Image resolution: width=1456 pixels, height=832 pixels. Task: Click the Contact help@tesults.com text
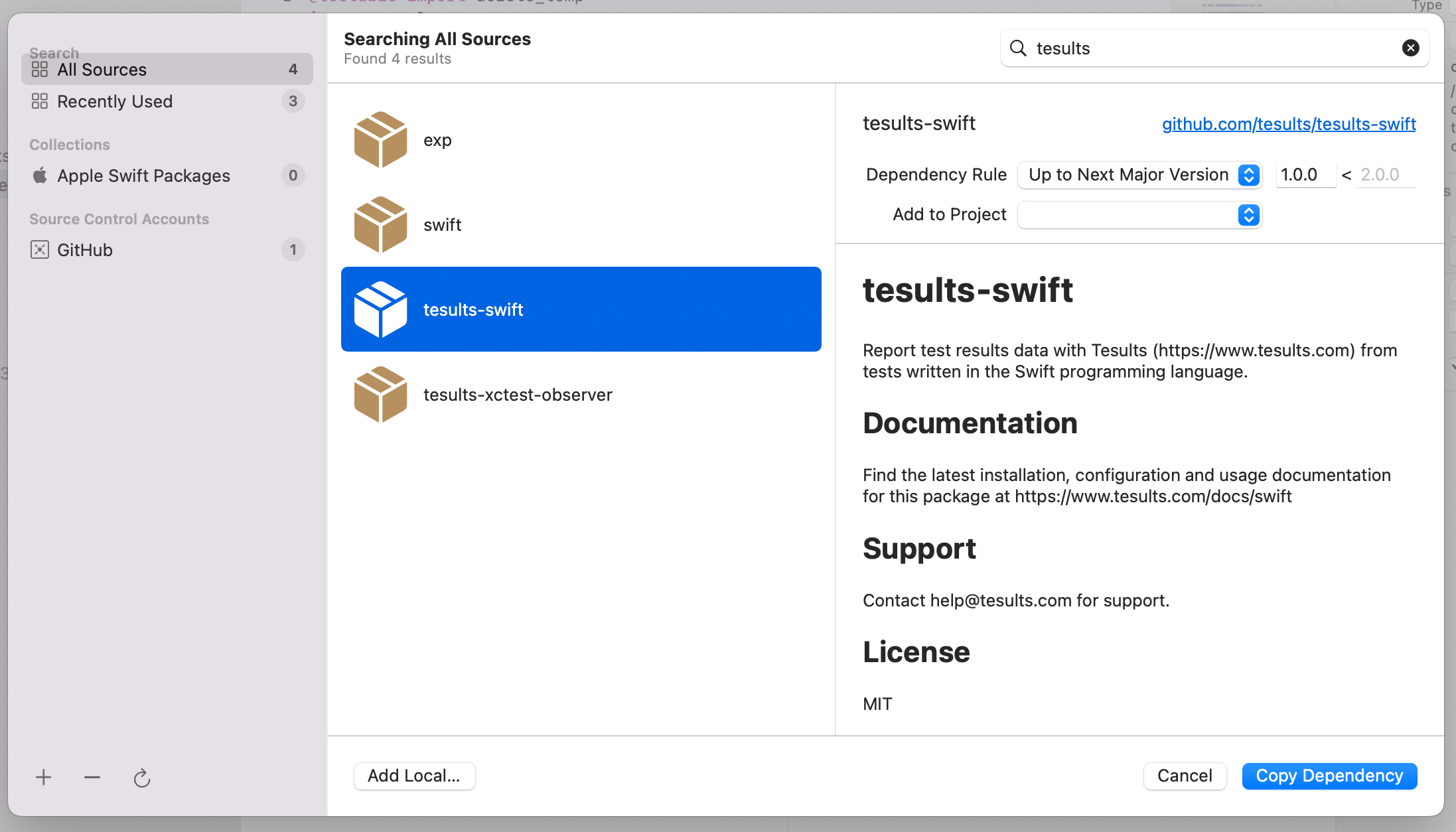pyautogui.click(x=1016, y=600)
